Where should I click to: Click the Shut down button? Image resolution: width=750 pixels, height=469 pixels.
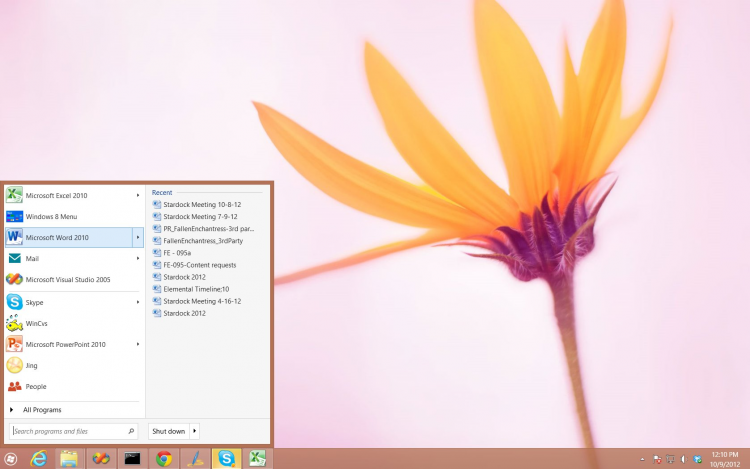(169, 431)
